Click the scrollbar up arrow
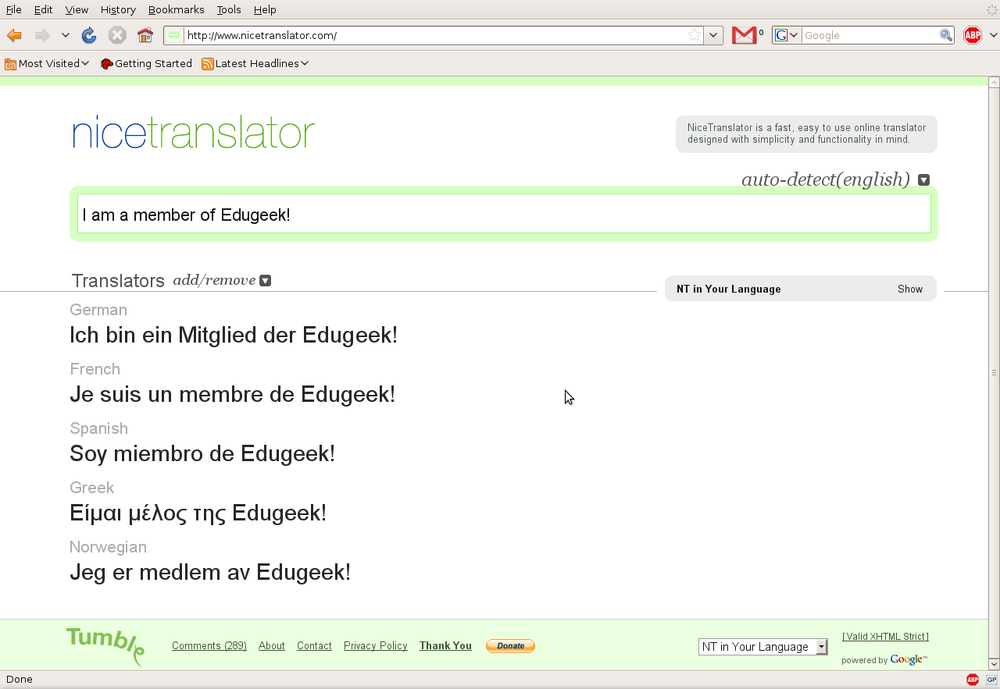1000x689 pixels. [994, 82]
